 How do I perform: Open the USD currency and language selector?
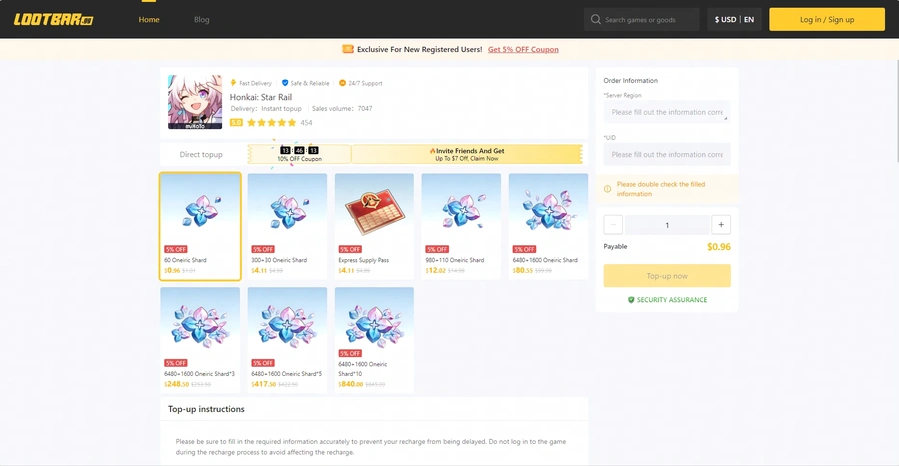click(x=734, y=19)
